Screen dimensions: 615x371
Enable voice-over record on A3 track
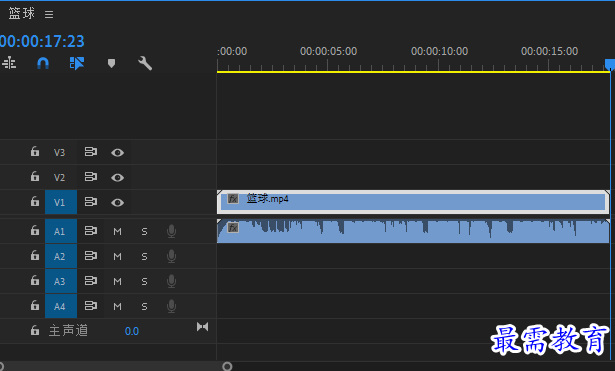[171, 281]
